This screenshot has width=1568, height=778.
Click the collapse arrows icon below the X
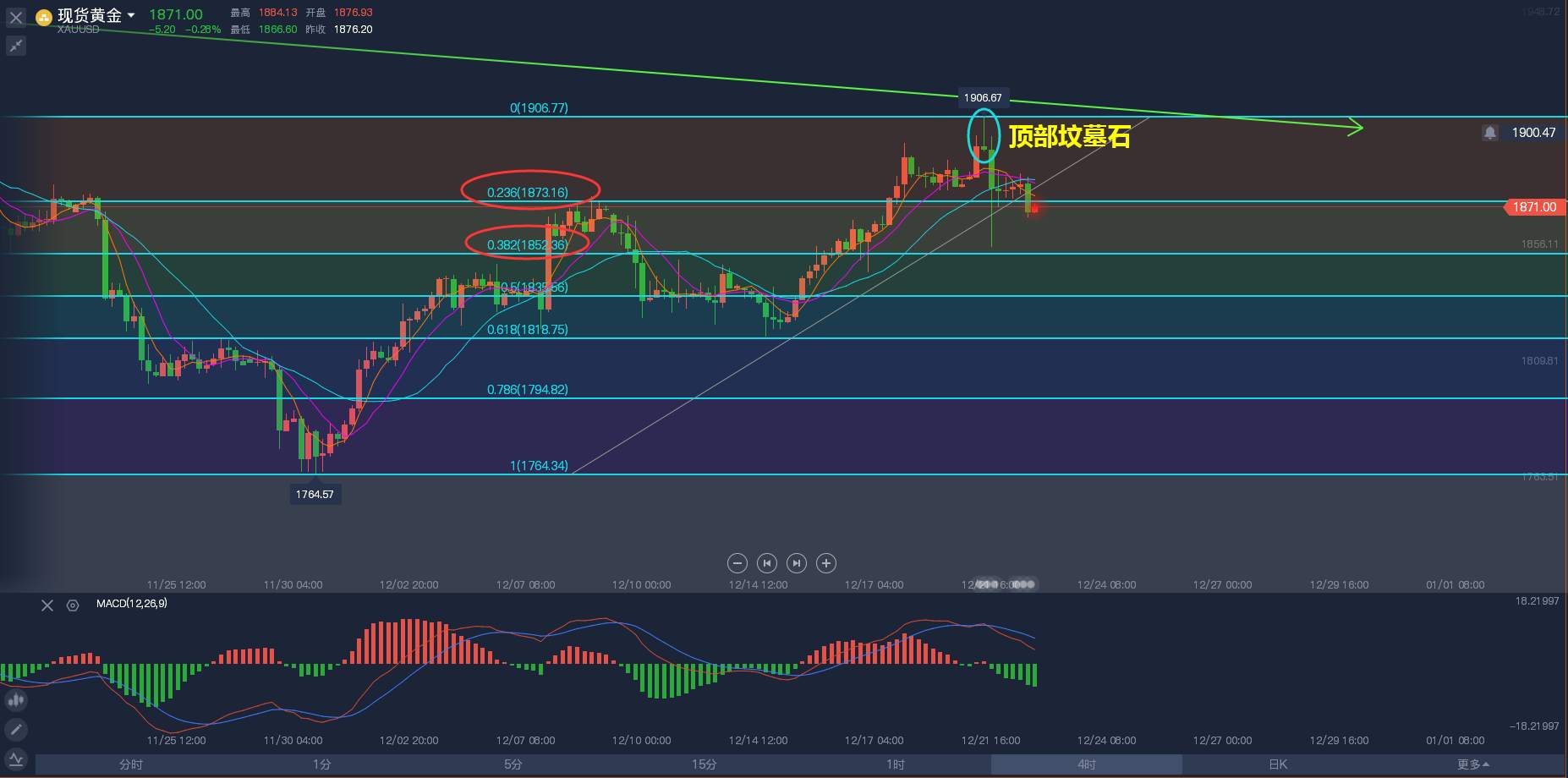[16, 47]
